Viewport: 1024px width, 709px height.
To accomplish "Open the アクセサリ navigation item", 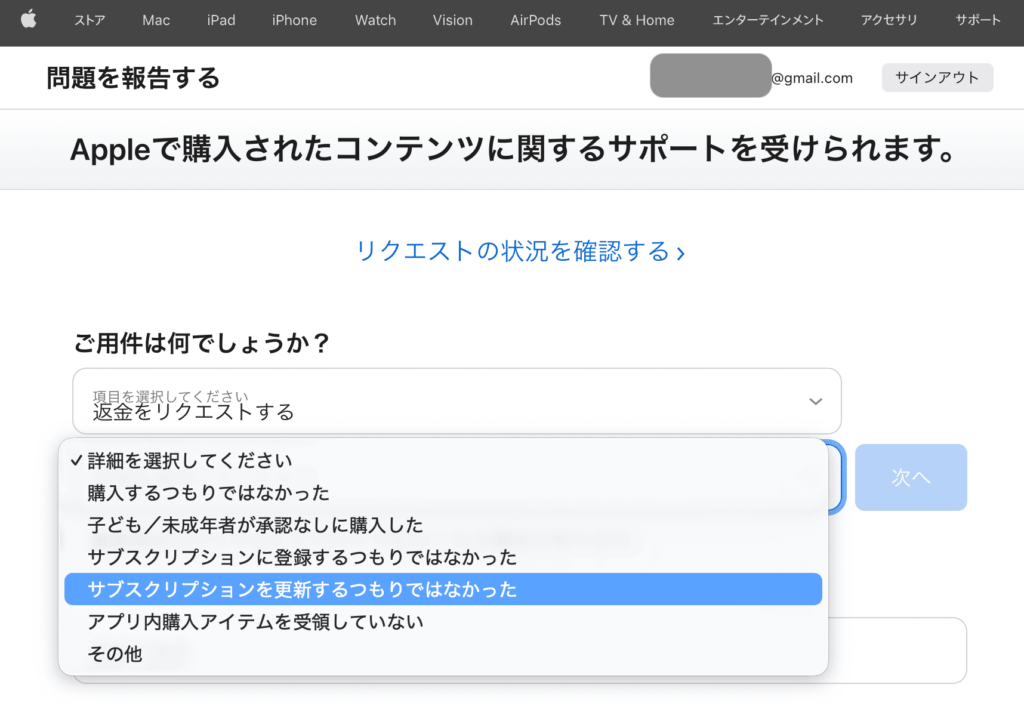I will coord(889,20).
